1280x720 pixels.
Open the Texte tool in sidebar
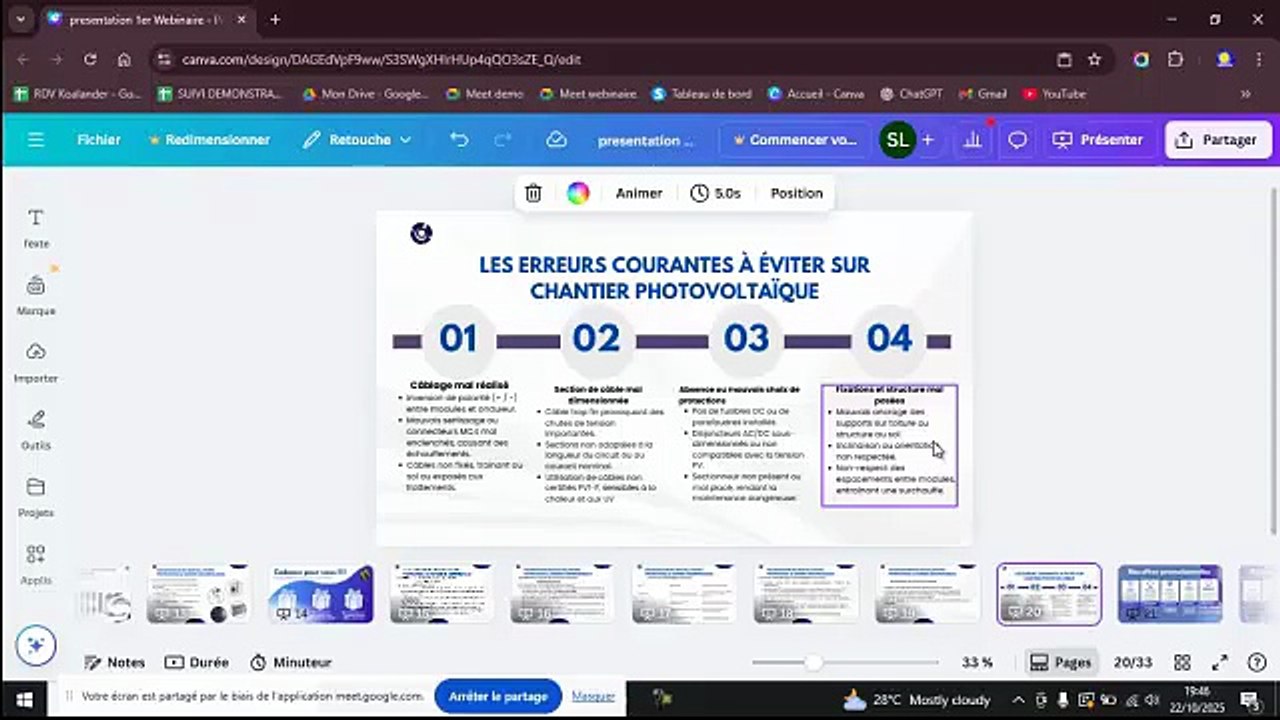point(36,228)
